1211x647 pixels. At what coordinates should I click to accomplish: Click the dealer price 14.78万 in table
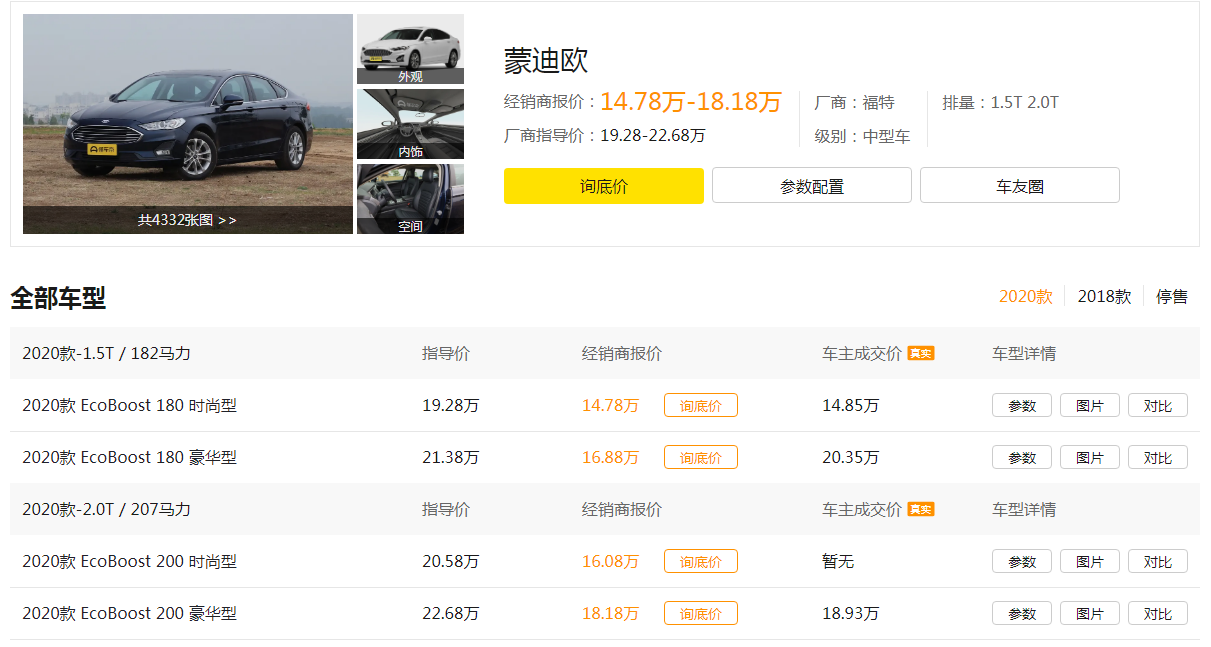(610, 406)
